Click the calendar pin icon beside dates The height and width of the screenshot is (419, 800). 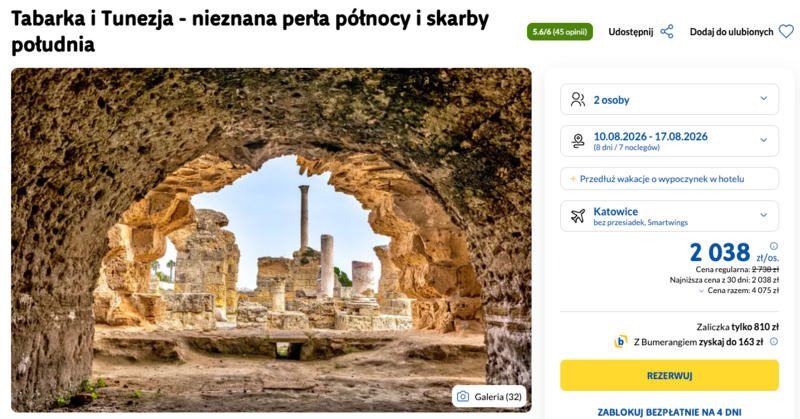coord(577,141)
